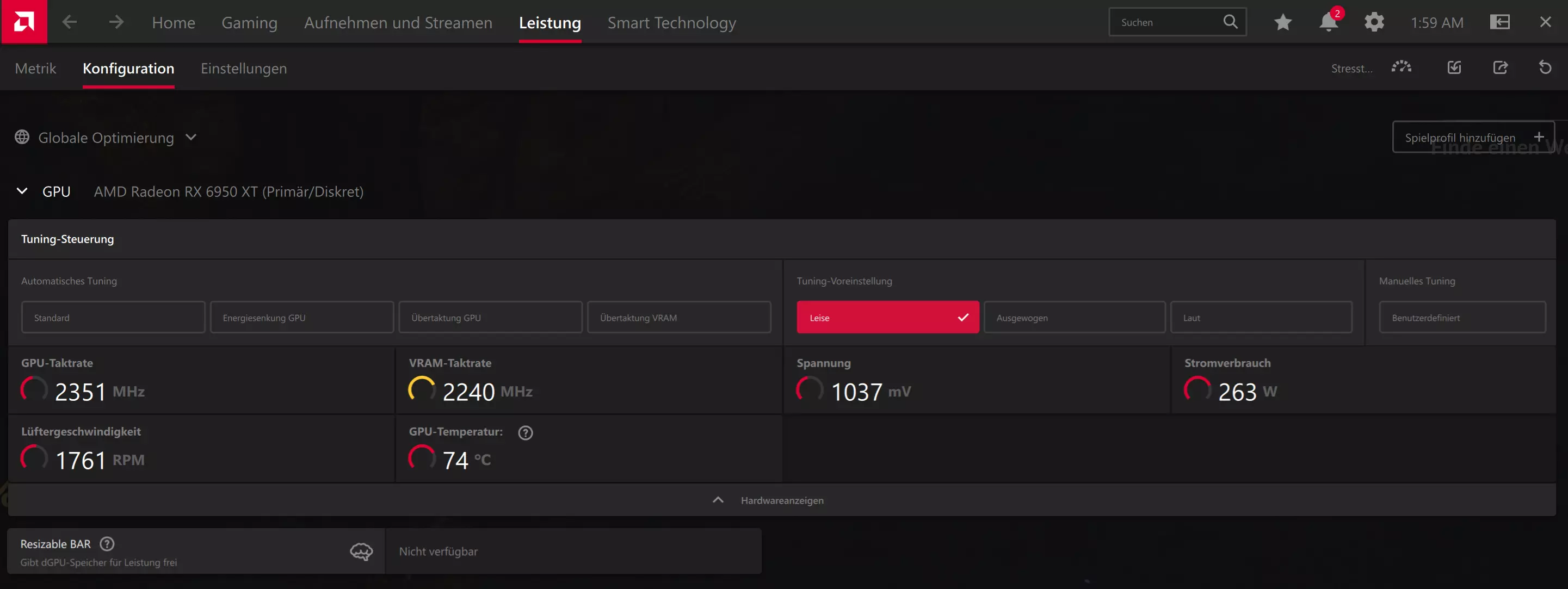Click the Stresst... label
Image resolution: width=1568 pixels, height=589 pixels.
pos(1351,68)
